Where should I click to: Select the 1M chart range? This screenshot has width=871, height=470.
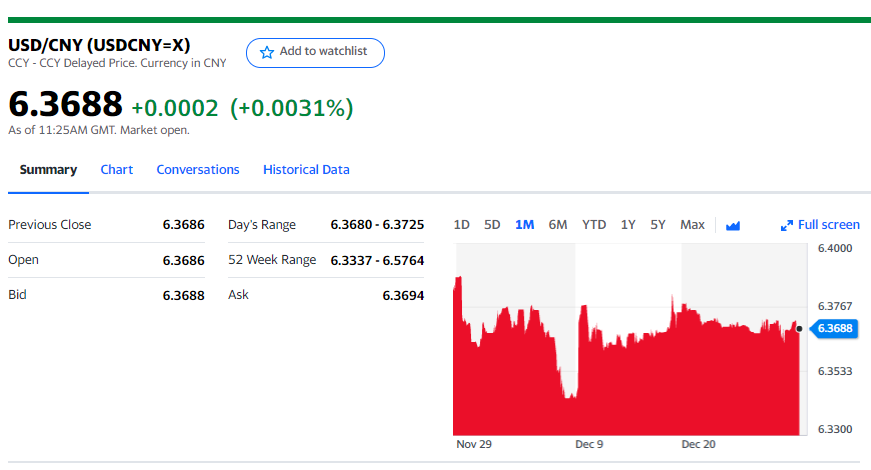coord(524,225)
